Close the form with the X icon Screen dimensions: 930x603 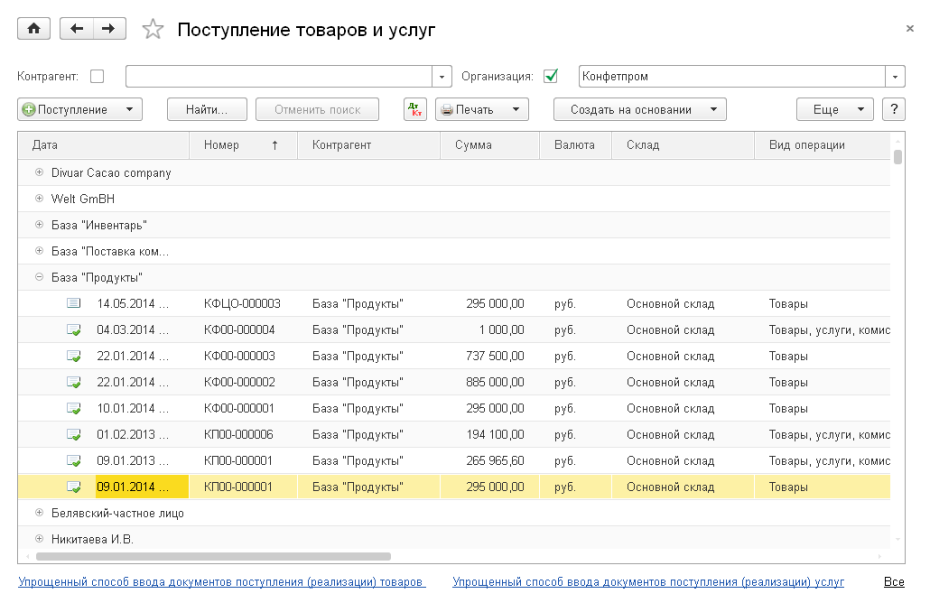pos(910,28)
